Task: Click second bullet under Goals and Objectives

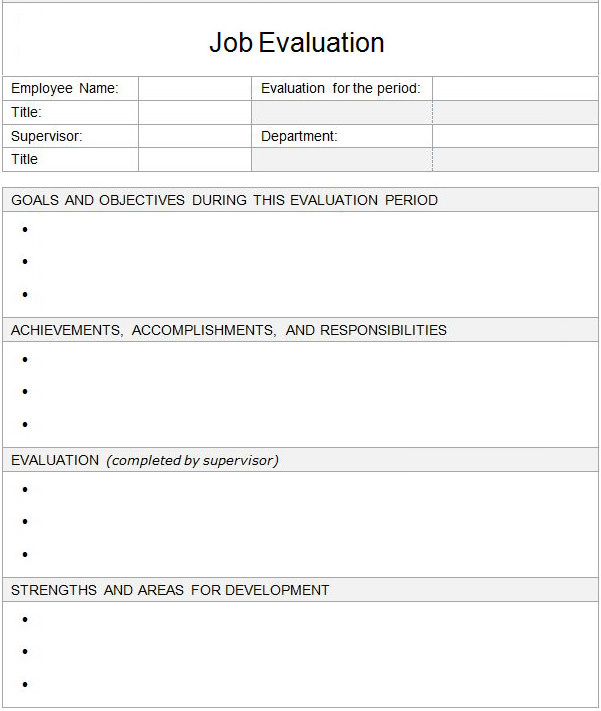Action: 25,262
